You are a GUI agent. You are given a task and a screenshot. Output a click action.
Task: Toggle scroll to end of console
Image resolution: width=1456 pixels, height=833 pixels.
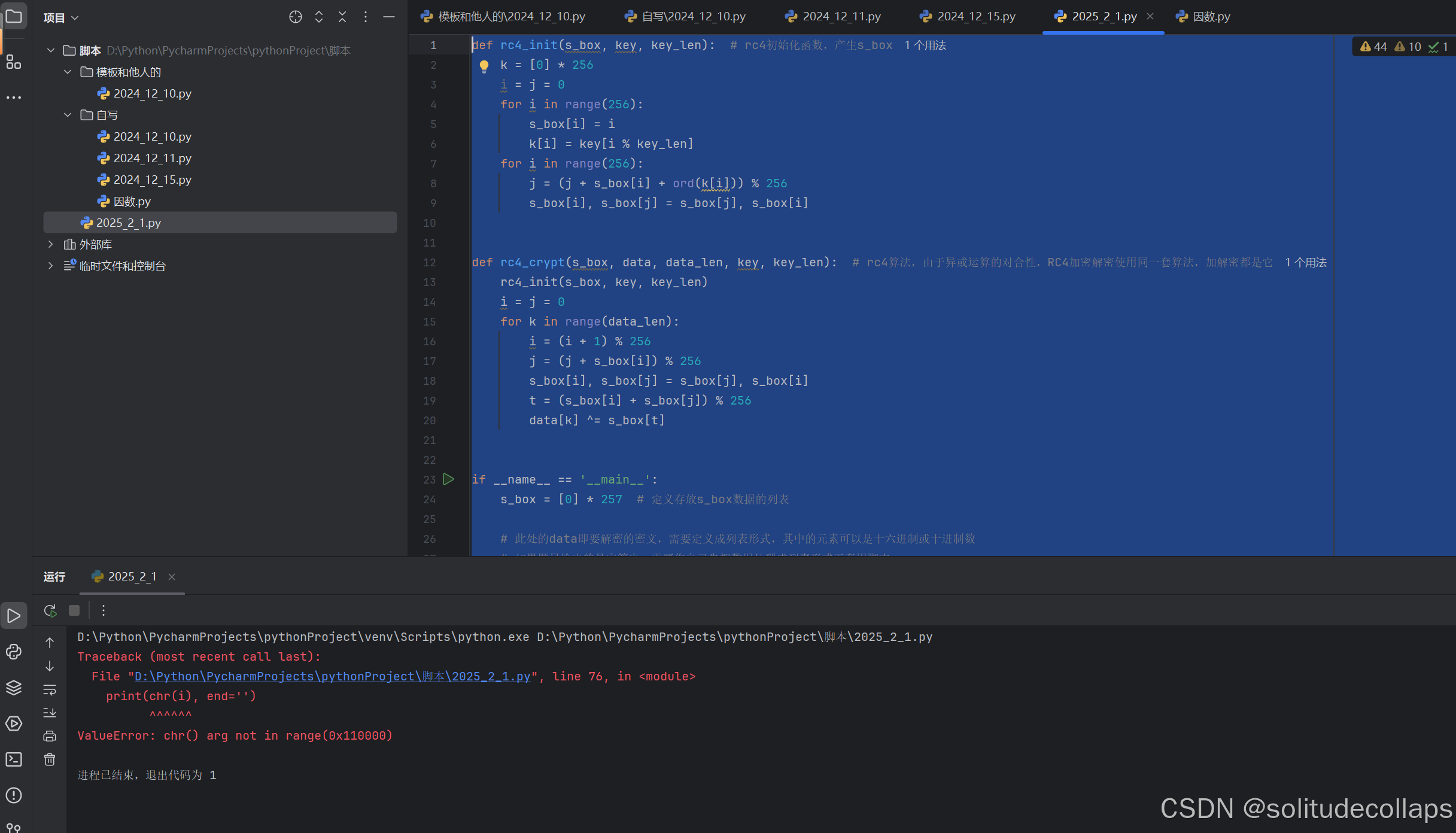pos(50,713)
